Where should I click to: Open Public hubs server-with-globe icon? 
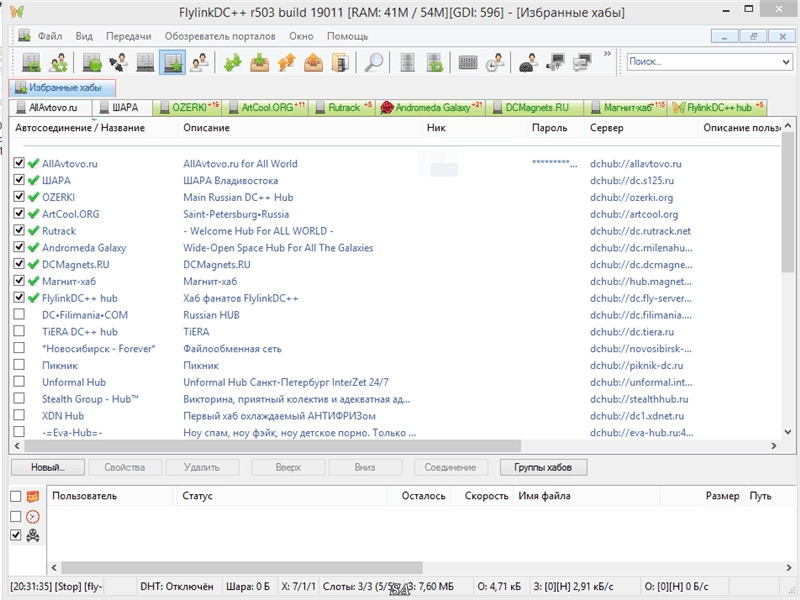[x=92, y=62]
